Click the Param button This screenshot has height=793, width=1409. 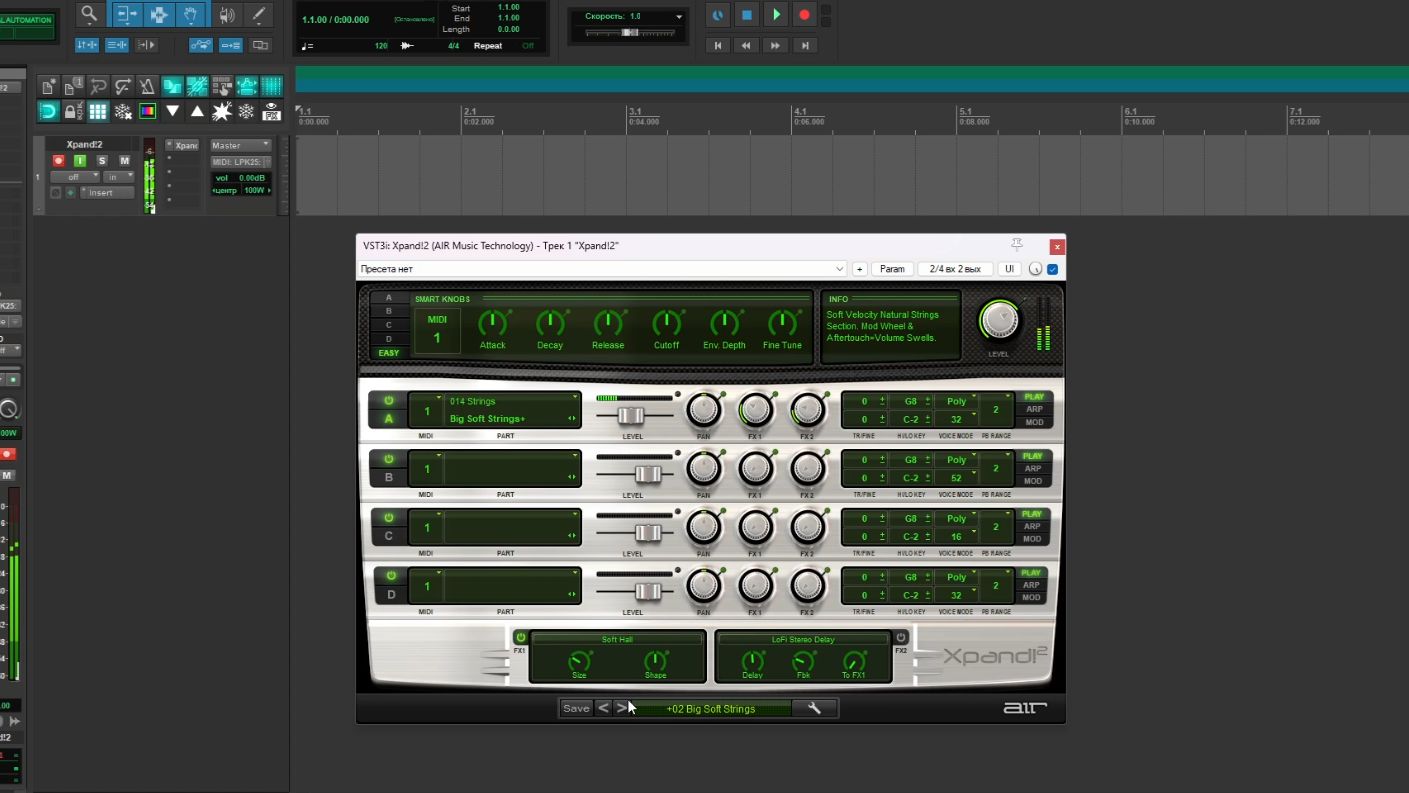[892, 269]
